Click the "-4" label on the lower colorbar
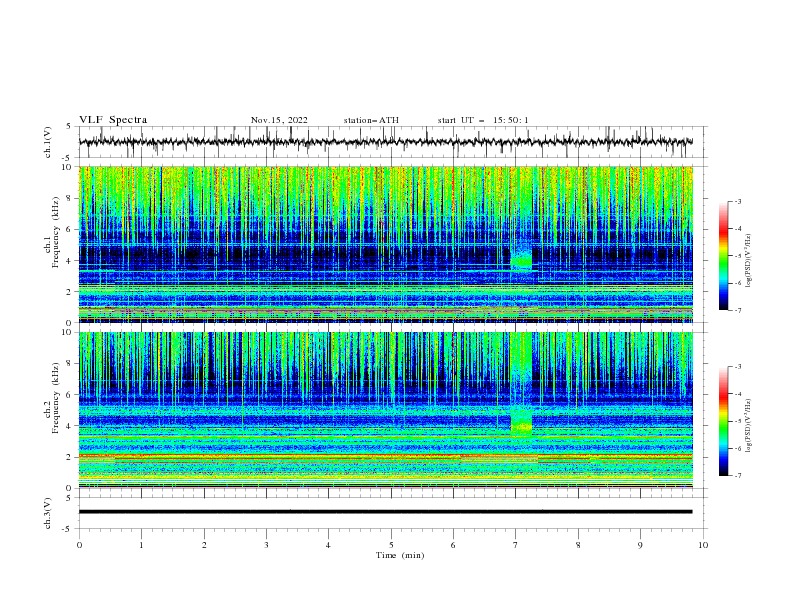The width and height of the screenshot is (792, 612). (x=738, y=394)
